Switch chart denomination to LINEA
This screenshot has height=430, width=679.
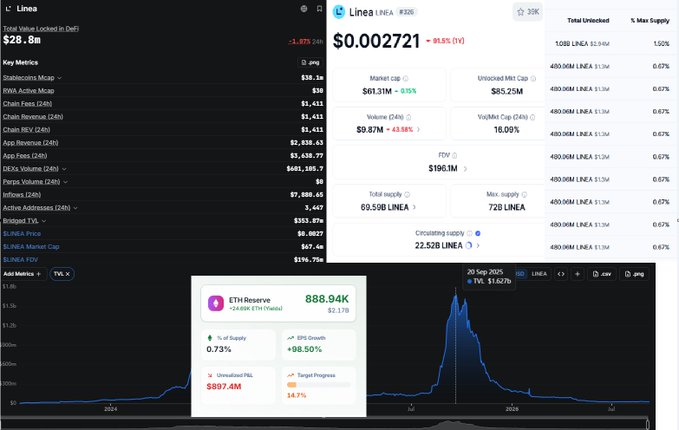pos(539,274)
